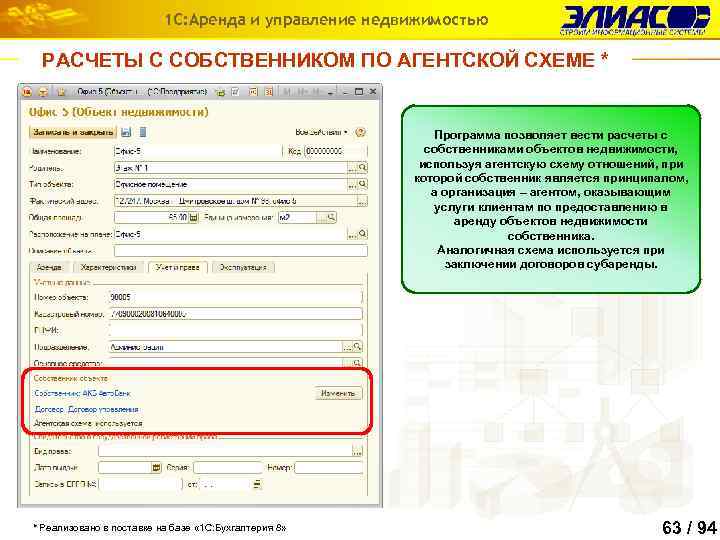Click the 'Номер объекта' field with 00005

(x=236, y=298)
